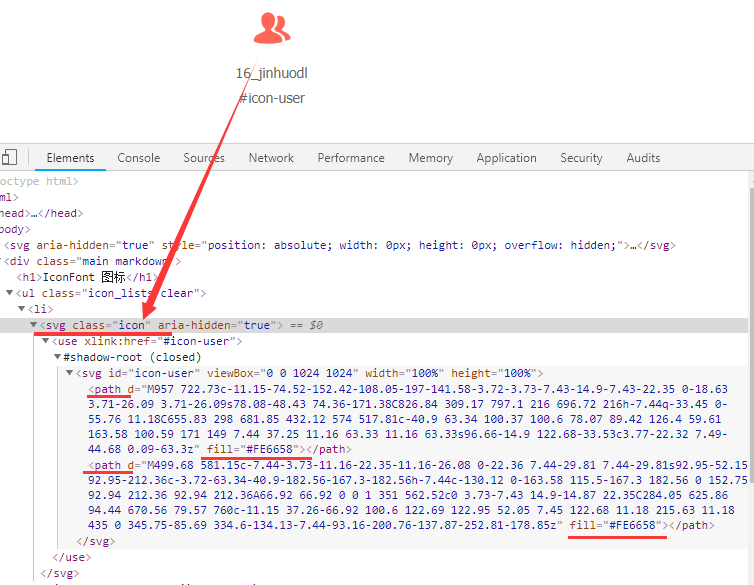Open the Network tab
This screenshot has height=585, width=754.
271,158
